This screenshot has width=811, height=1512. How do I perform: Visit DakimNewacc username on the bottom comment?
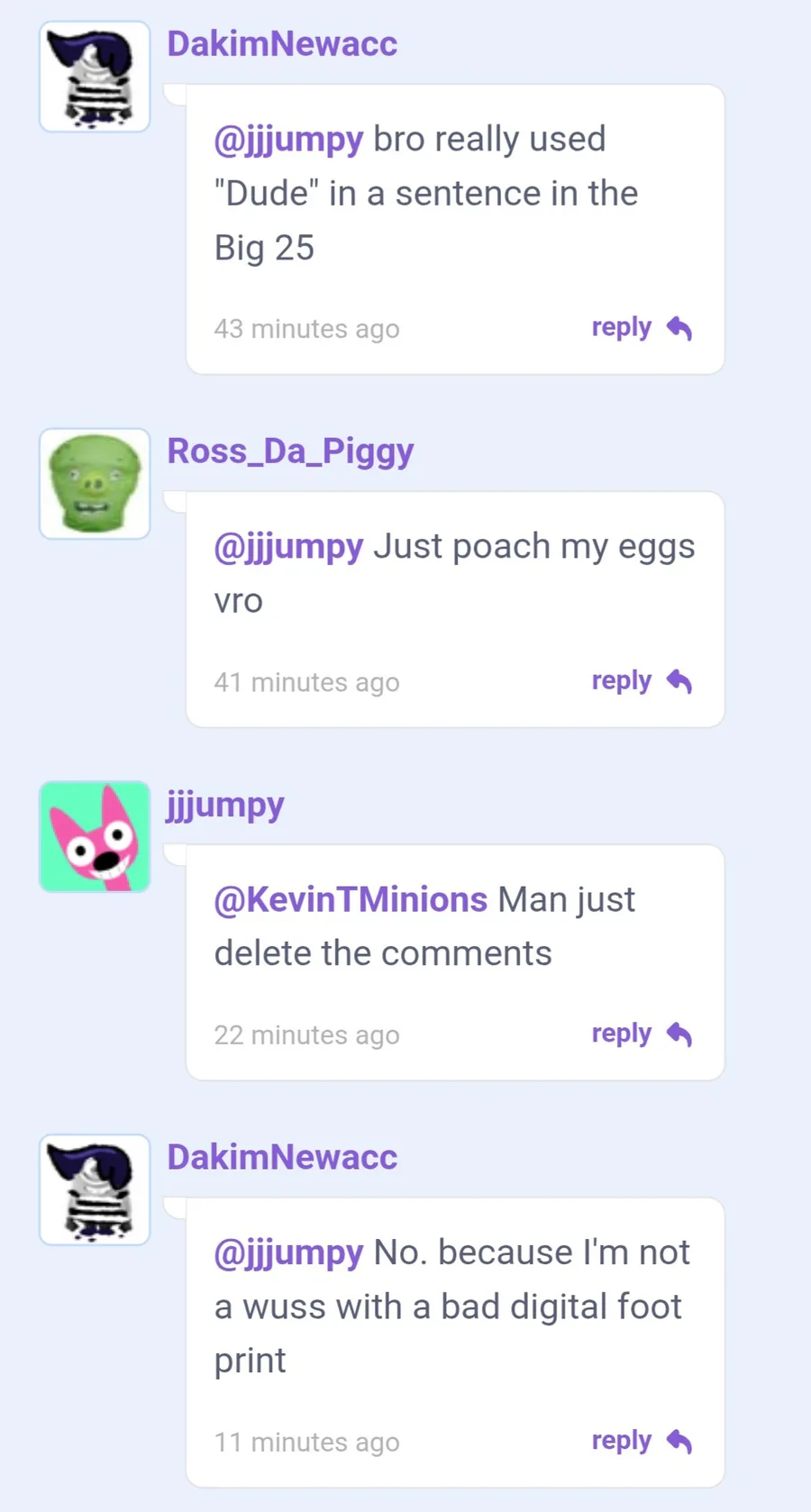tap(282, 1157)
